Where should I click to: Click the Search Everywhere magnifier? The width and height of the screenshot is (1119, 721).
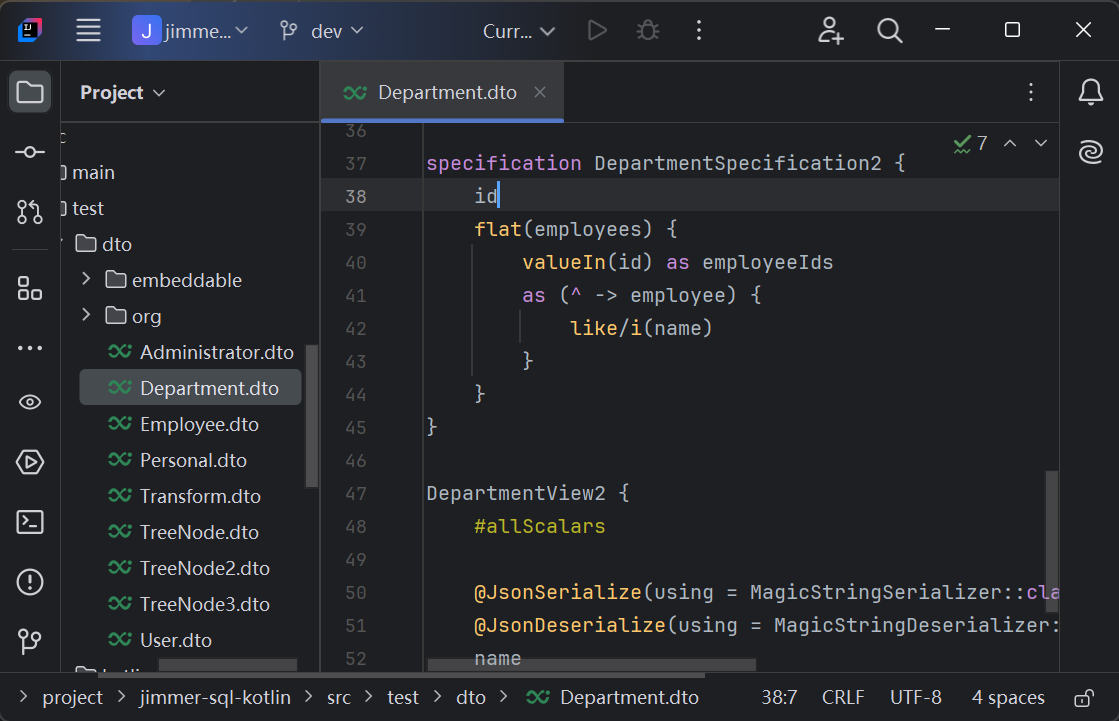pos(889,30)
